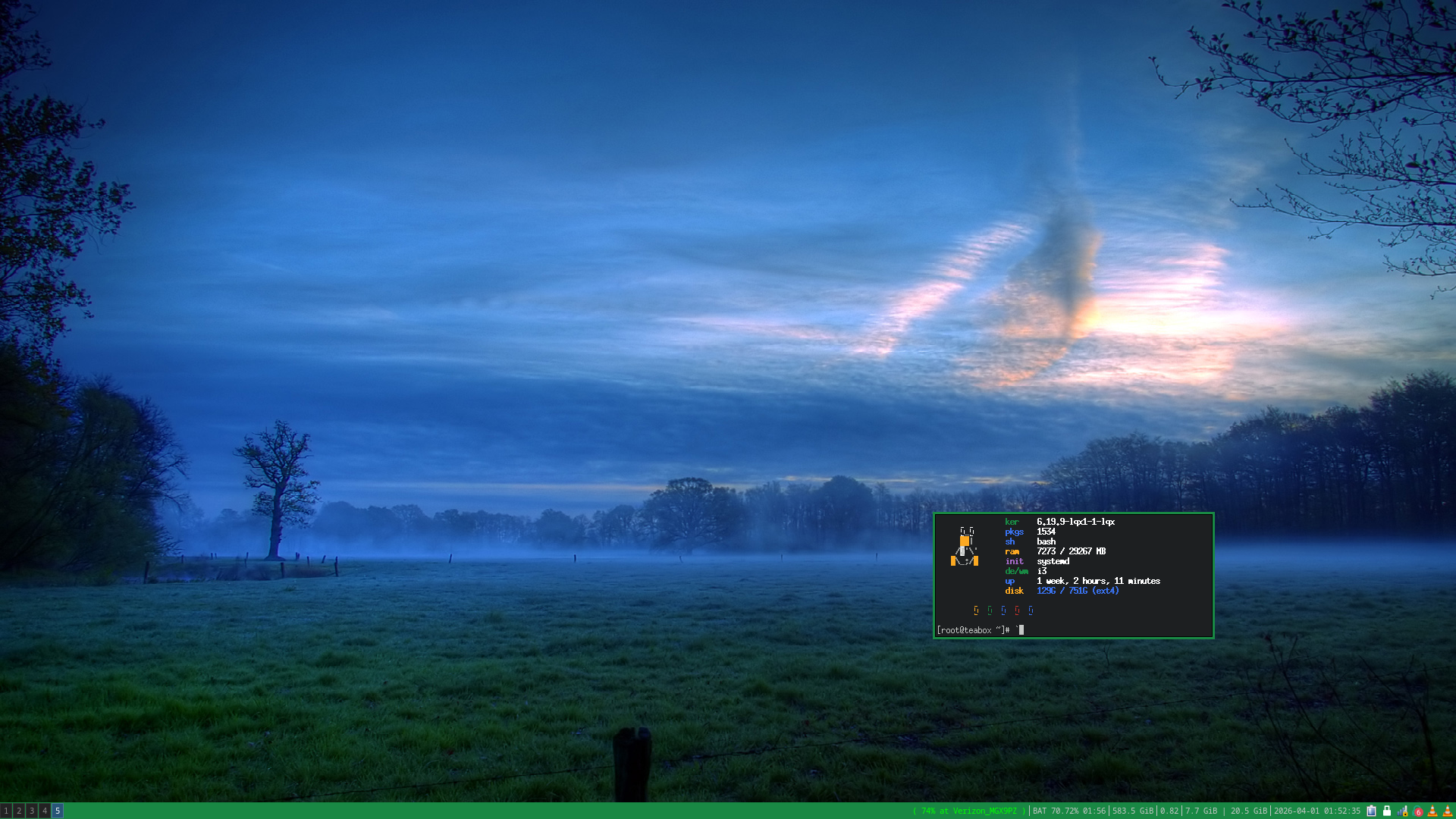
Task: Click the 583.5 GiB disk status block
Action: [x=1132, y=811]
